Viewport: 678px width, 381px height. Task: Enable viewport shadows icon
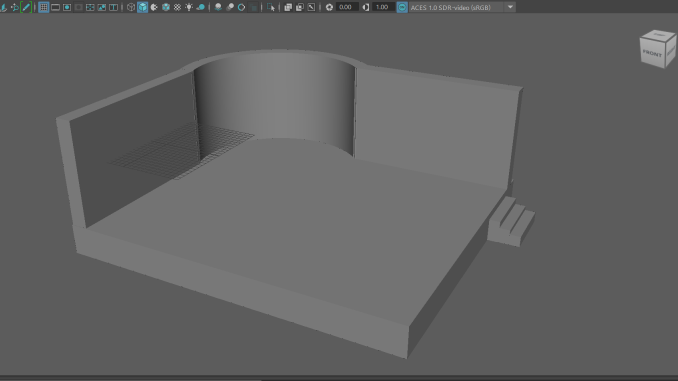(x=201, y=7)
